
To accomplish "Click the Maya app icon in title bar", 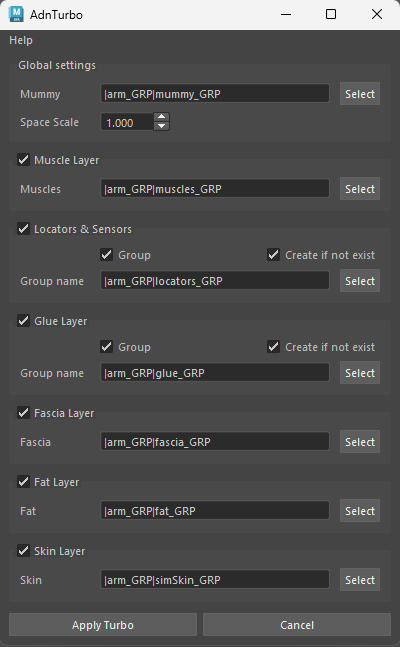I will click(16, 14).
